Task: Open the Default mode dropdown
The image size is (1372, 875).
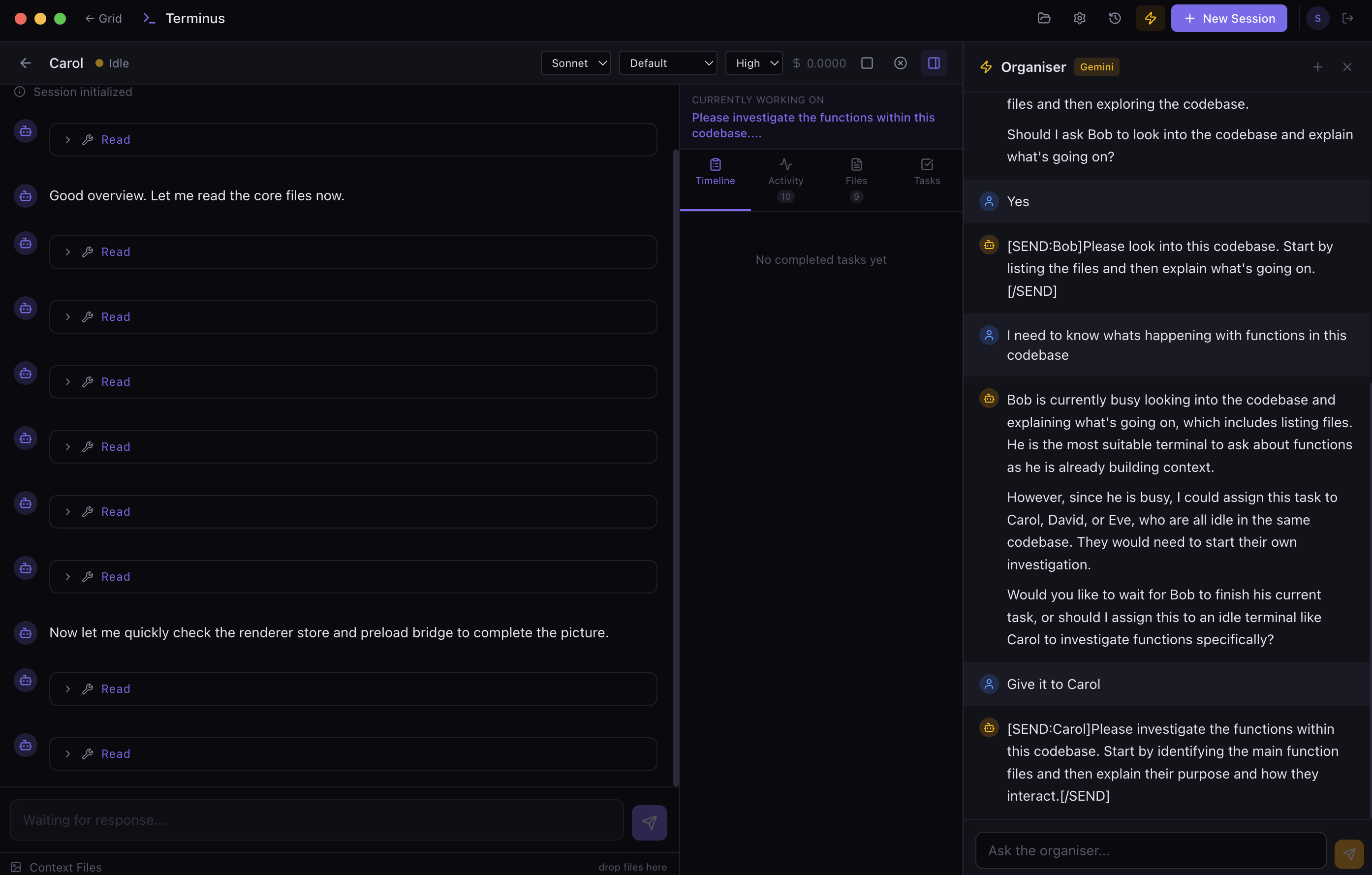Action: click(x=668, y=62)
